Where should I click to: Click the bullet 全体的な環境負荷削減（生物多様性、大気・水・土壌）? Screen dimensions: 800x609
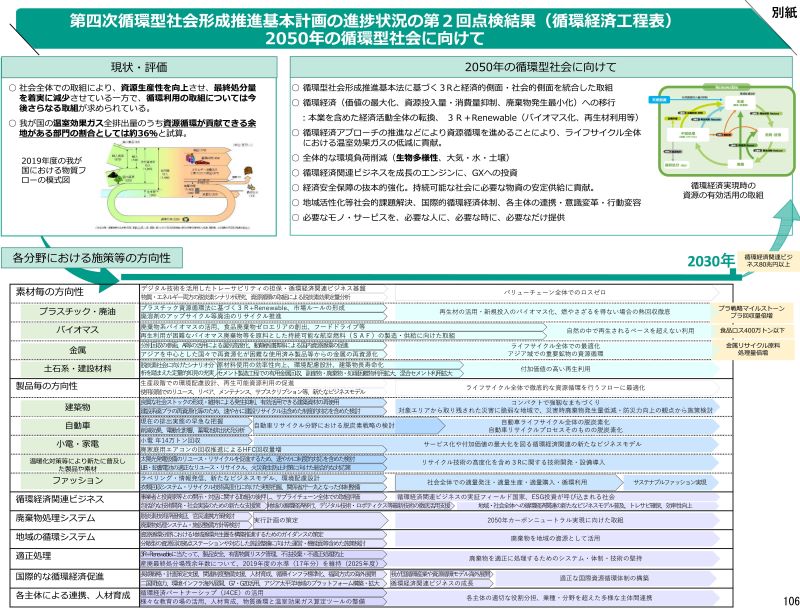pos(401,158)
